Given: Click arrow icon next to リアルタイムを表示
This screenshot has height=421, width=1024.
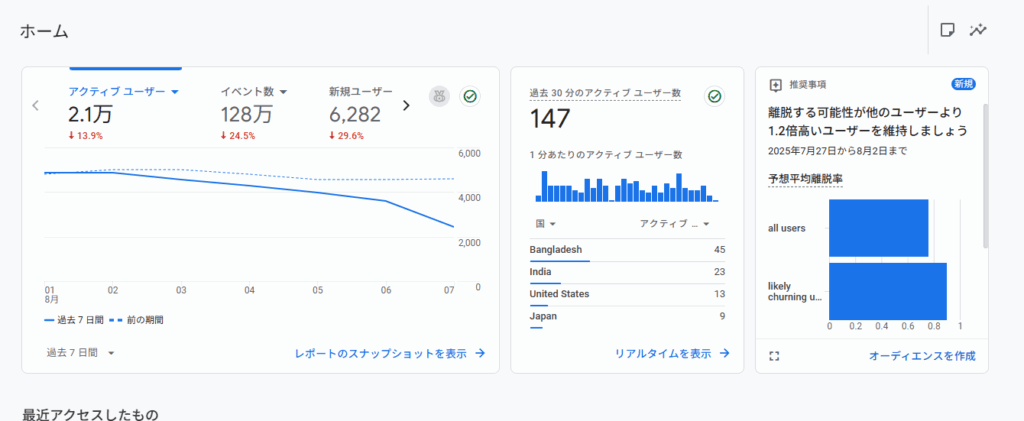Looking at the screenshot, I should (x=724, y=353).
